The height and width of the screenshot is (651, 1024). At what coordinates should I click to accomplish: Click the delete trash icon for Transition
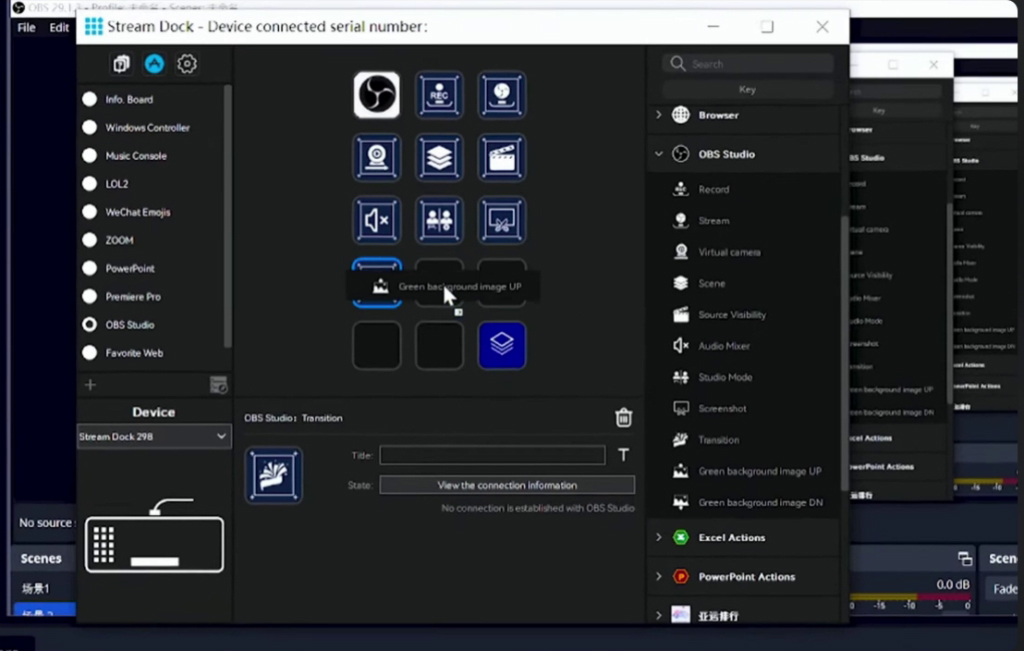click(624, 417)
